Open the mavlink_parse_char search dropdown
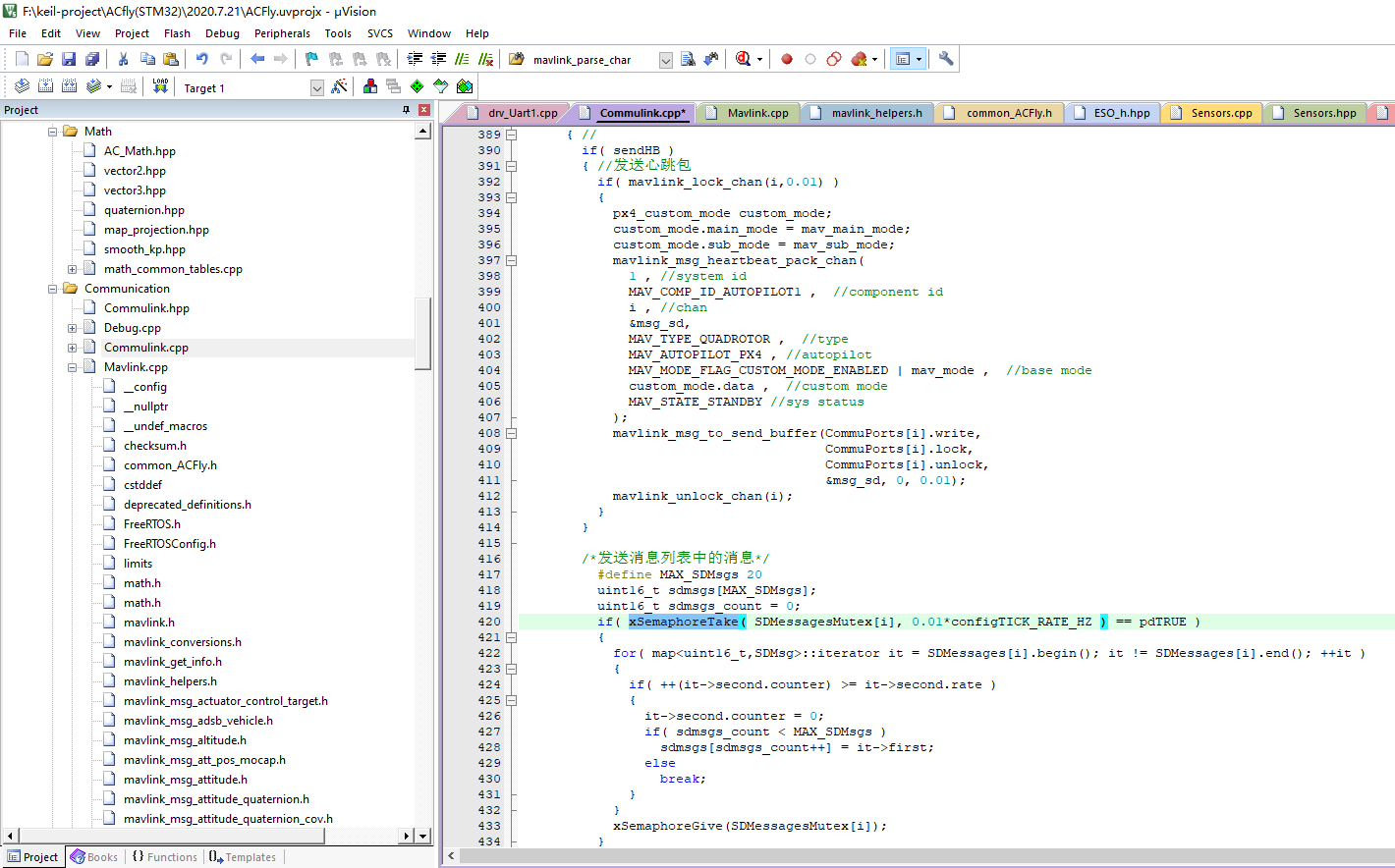 pyautogui.click(x=665, y=60)
